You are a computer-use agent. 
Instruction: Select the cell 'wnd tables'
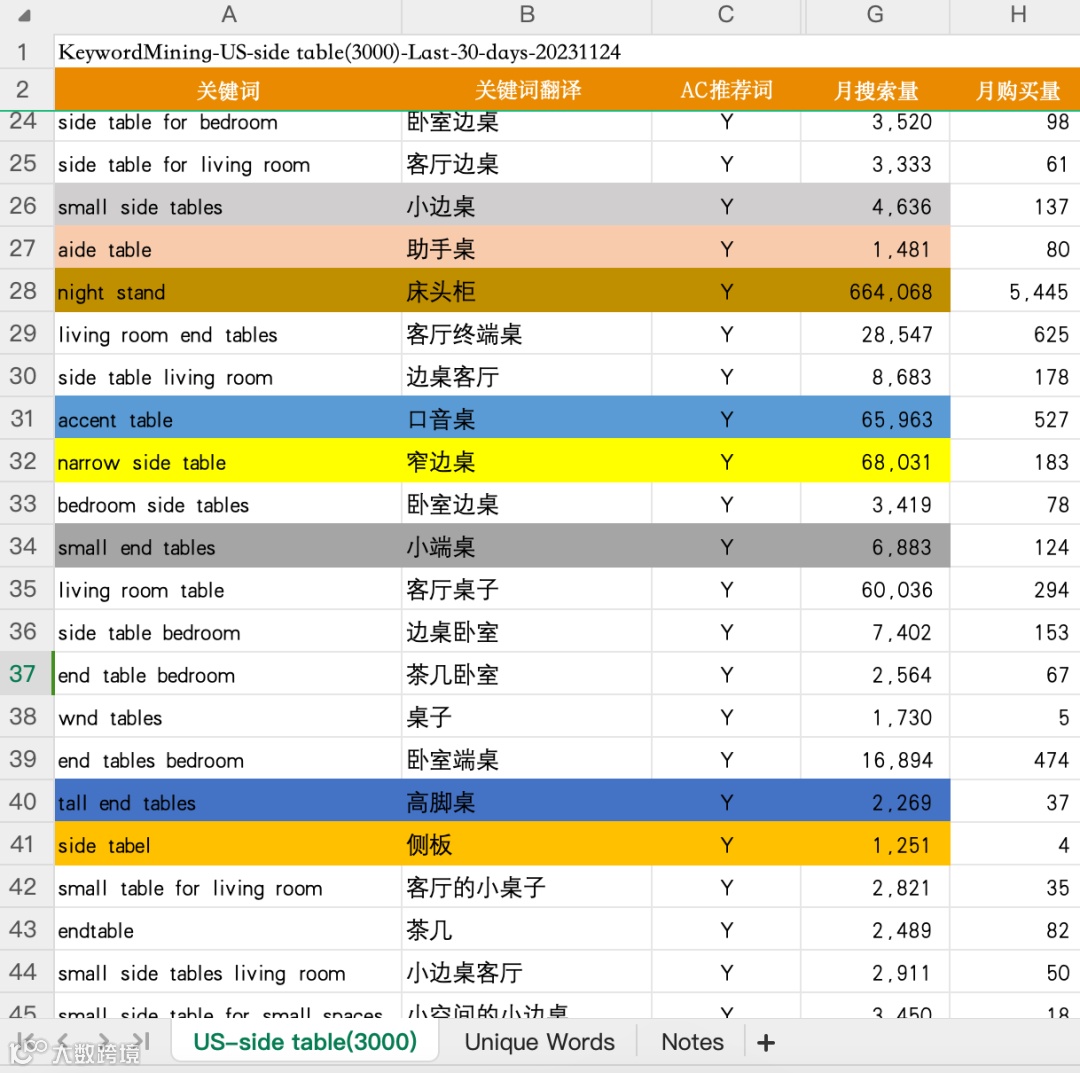coord(228,718)
